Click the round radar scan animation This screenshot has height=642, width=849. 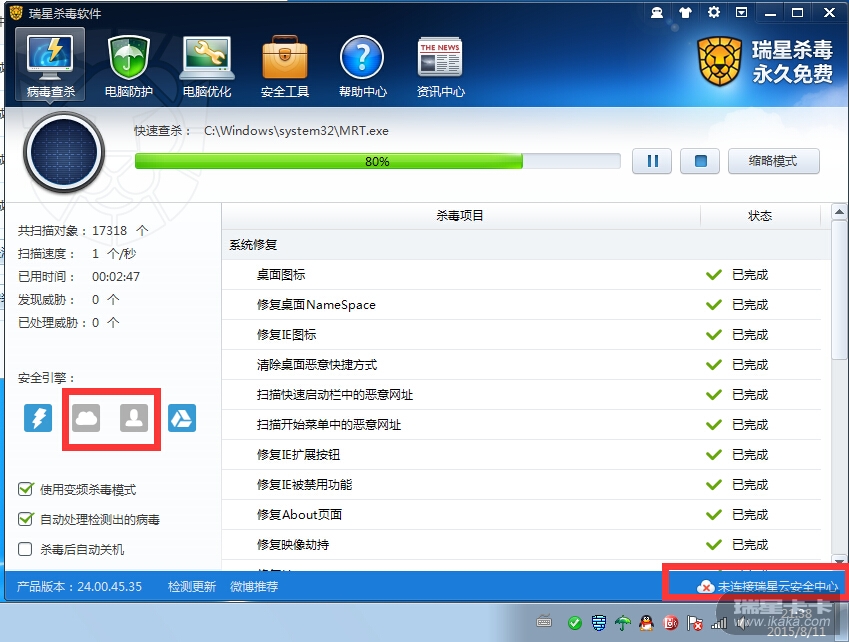(x=64, y=152)
